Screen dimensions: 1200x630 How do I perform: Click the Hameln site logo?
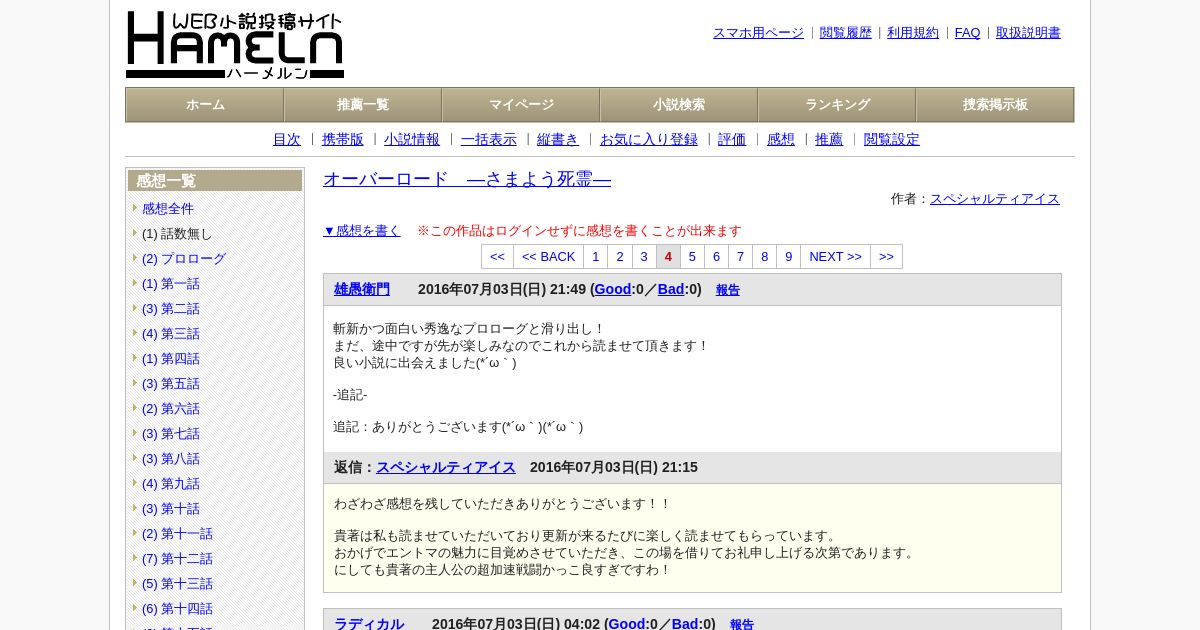click(235, 45)
